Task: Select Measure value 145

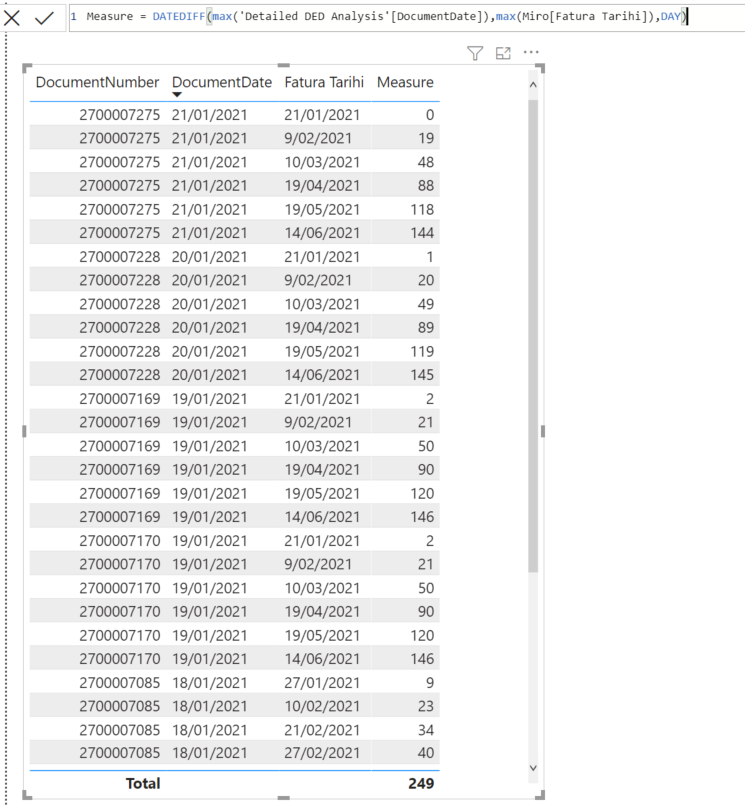Action: click(422, 375)
